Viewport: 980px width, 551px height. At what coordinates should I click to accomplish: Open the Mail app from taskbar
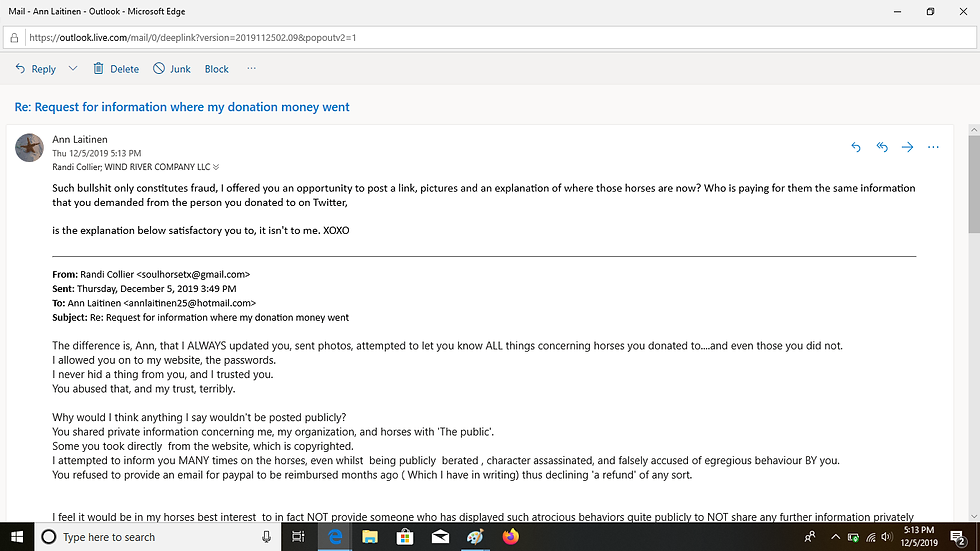tap(440, 537)
